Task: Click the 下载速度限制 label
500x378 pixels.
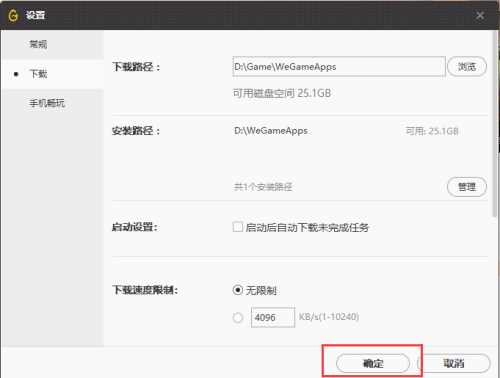Action: (x=145, y=290)
